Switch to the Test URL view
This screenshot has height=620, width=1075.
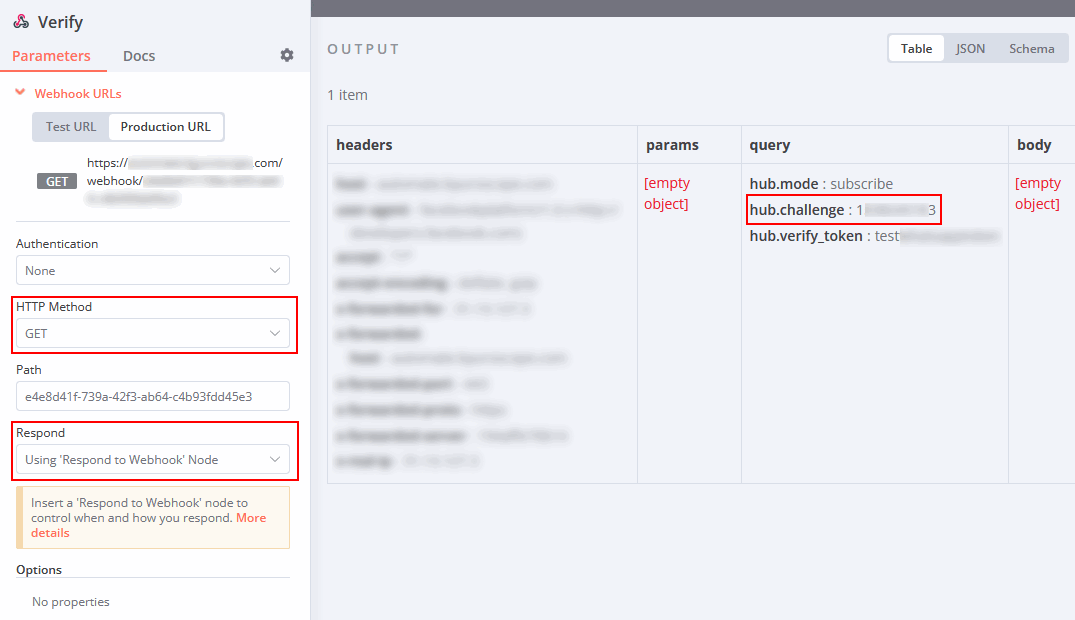69,126
